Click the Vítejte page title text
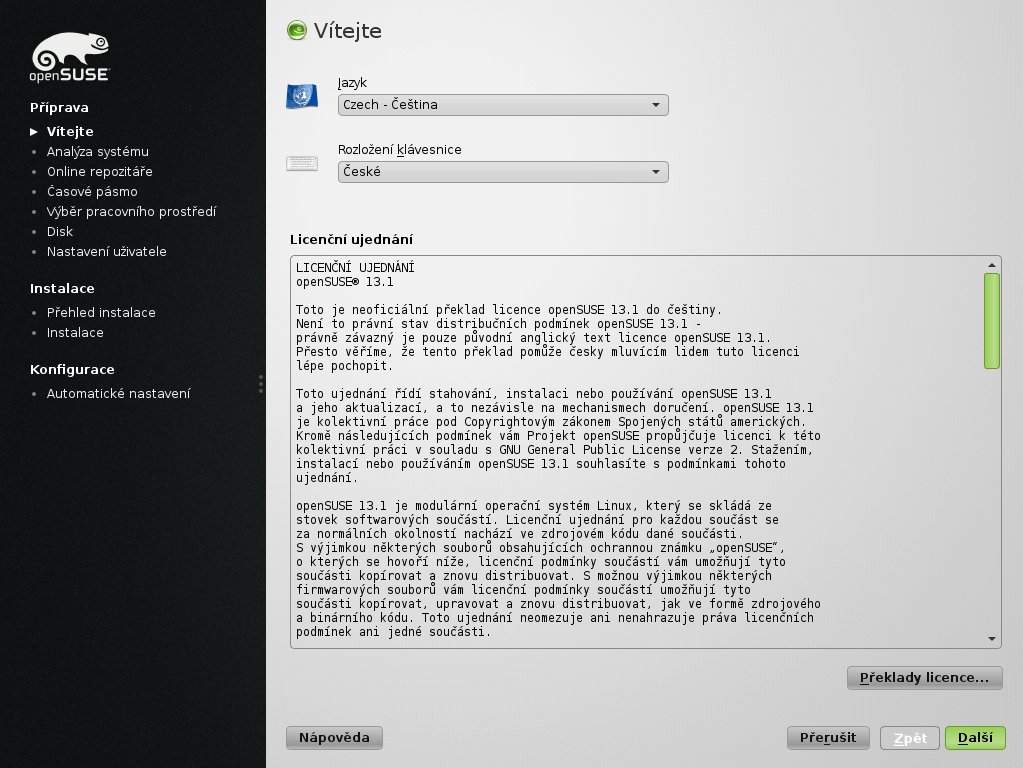The width and height of the screenshot is (1023, 768). (x=348, y=31)
